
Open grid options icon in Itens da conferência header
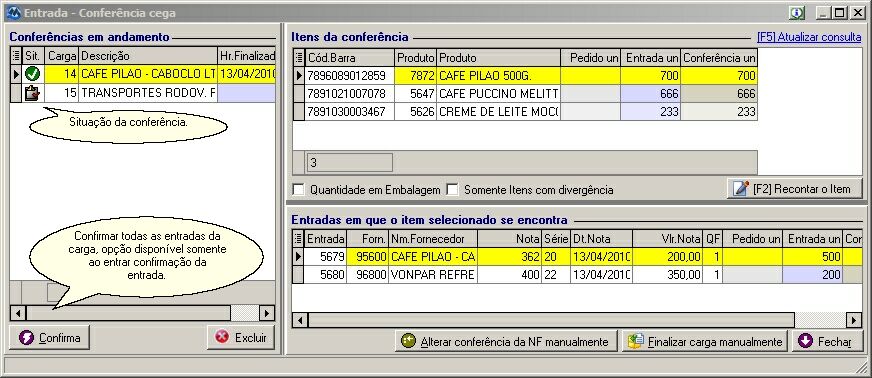point(300,58)
